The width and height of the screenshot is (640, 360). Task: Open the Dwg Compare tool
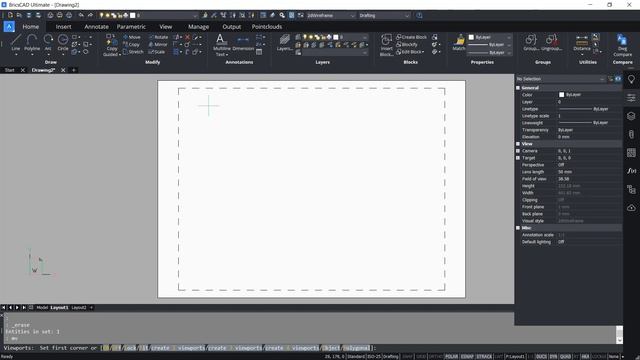pyautogui.click(x=622, y=45)
